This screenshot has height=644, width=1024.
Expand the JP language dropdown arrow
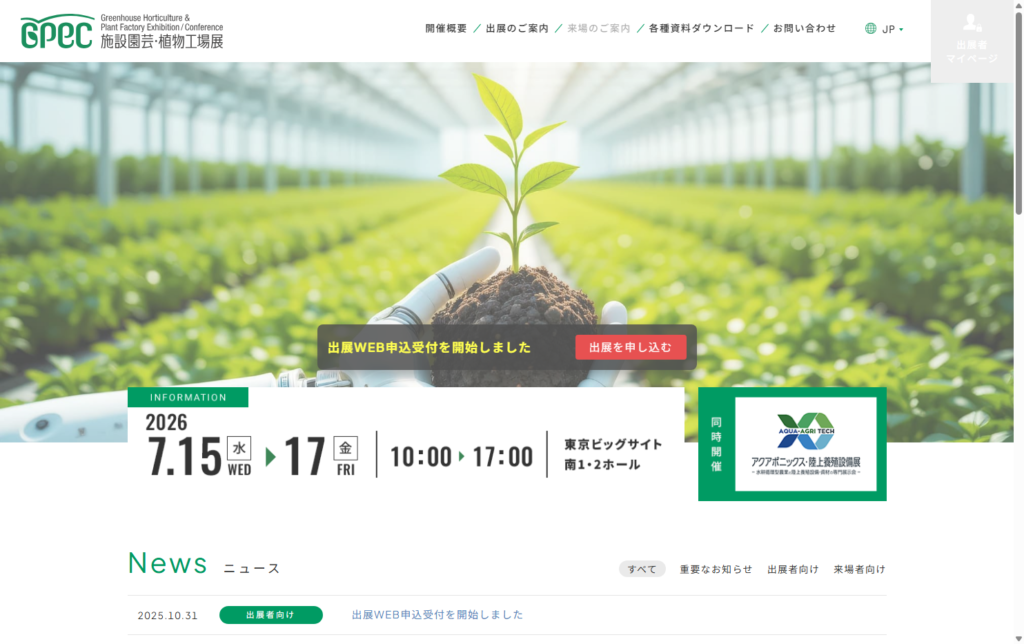coord(901,29)
